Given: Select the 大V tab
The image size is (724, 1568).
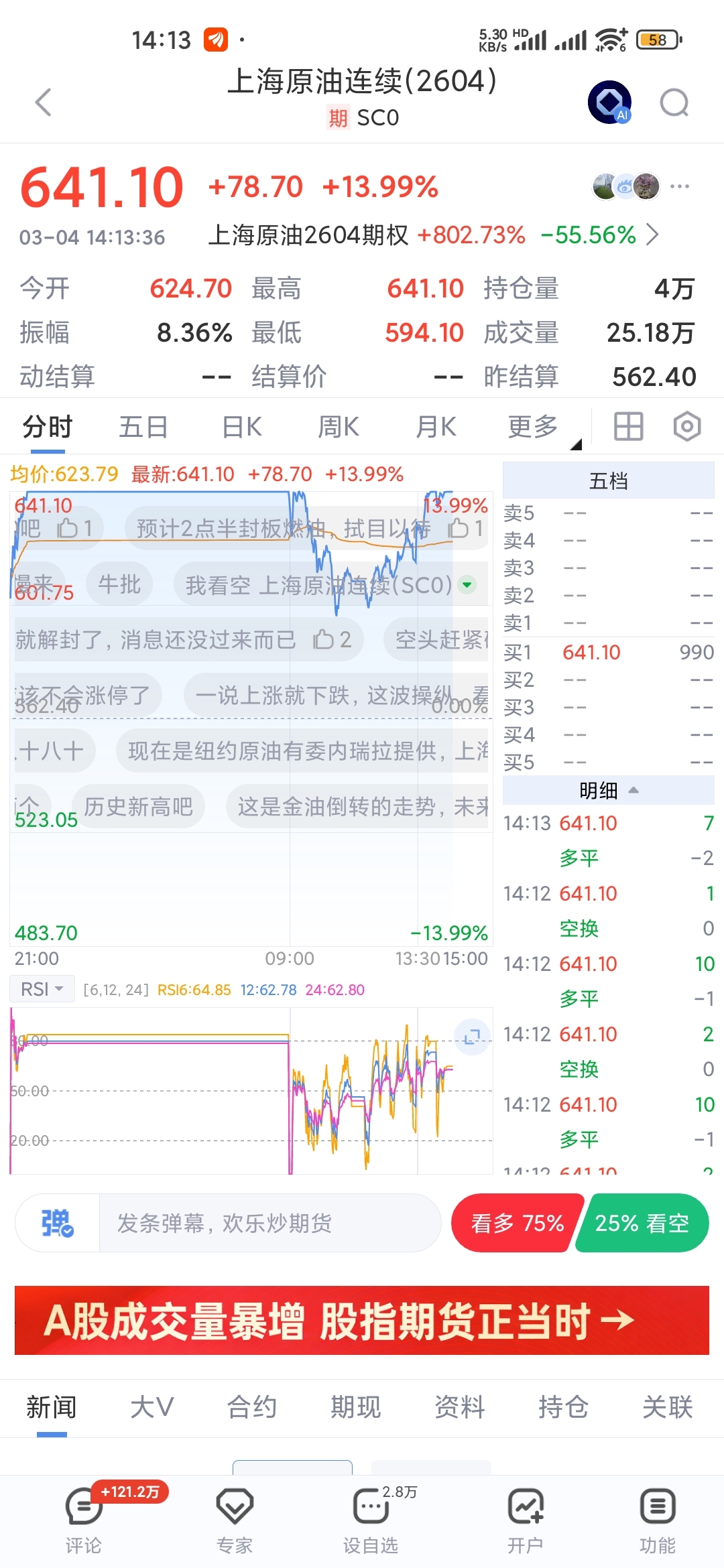Looking at the screenshot, I should (152, 1407).
